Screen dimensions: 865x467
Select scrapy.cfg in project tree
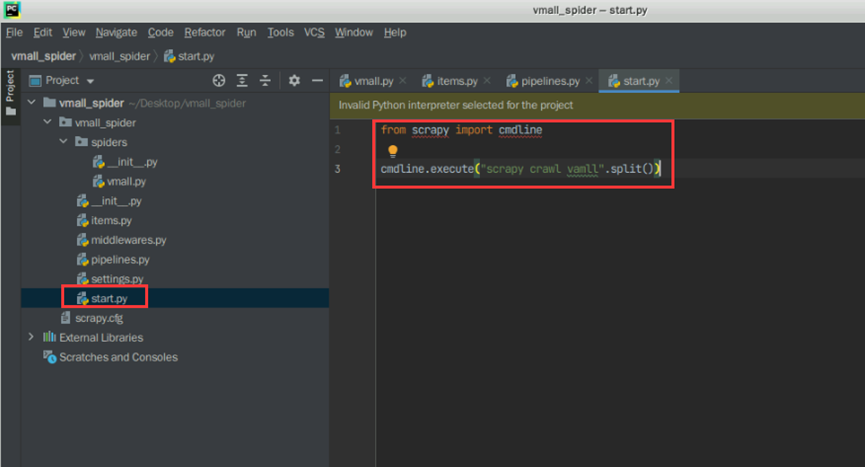point(99,318)
